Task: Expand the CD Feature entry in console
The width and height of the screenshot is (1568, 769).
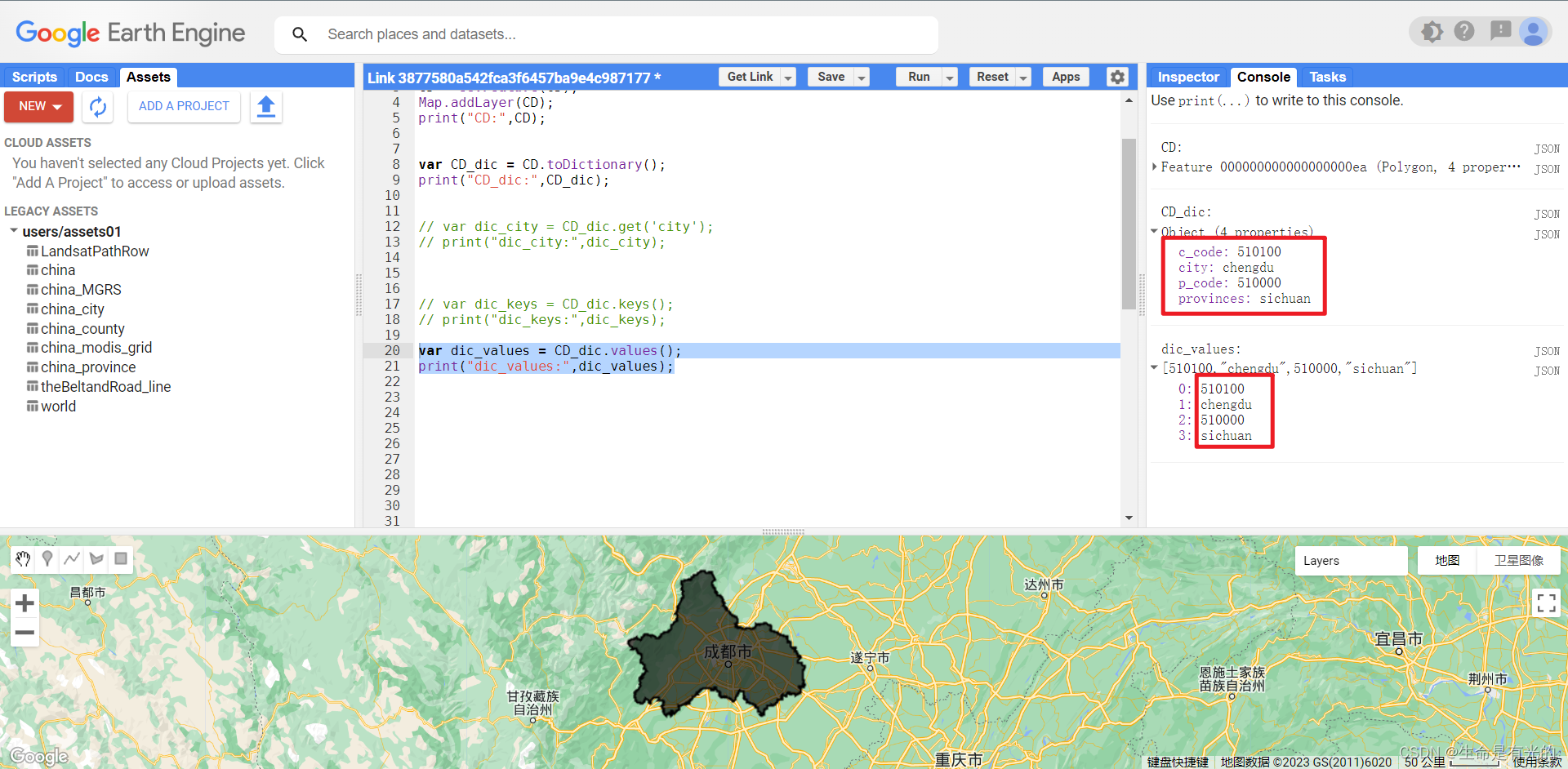Action: (x=1154, y=167)
